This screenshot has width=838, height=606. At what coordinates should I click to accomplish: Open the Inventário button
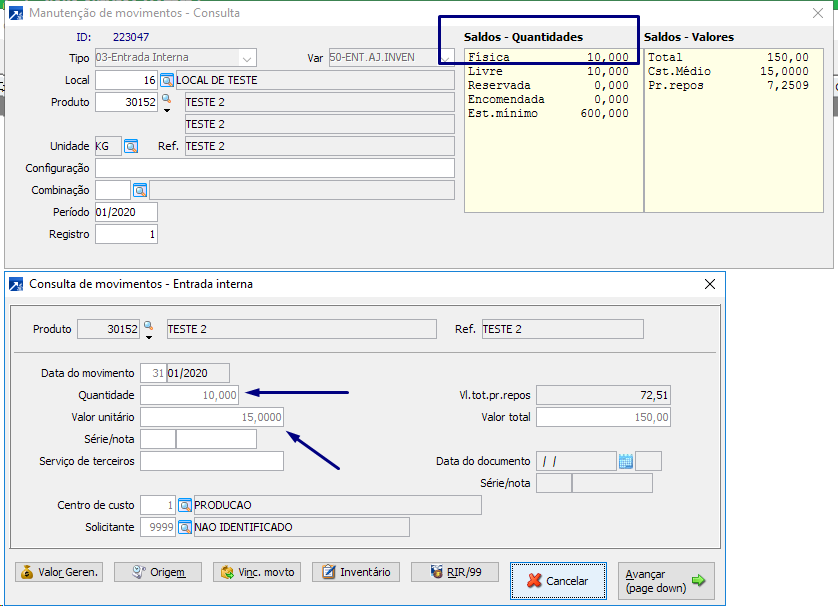point(356,572)
